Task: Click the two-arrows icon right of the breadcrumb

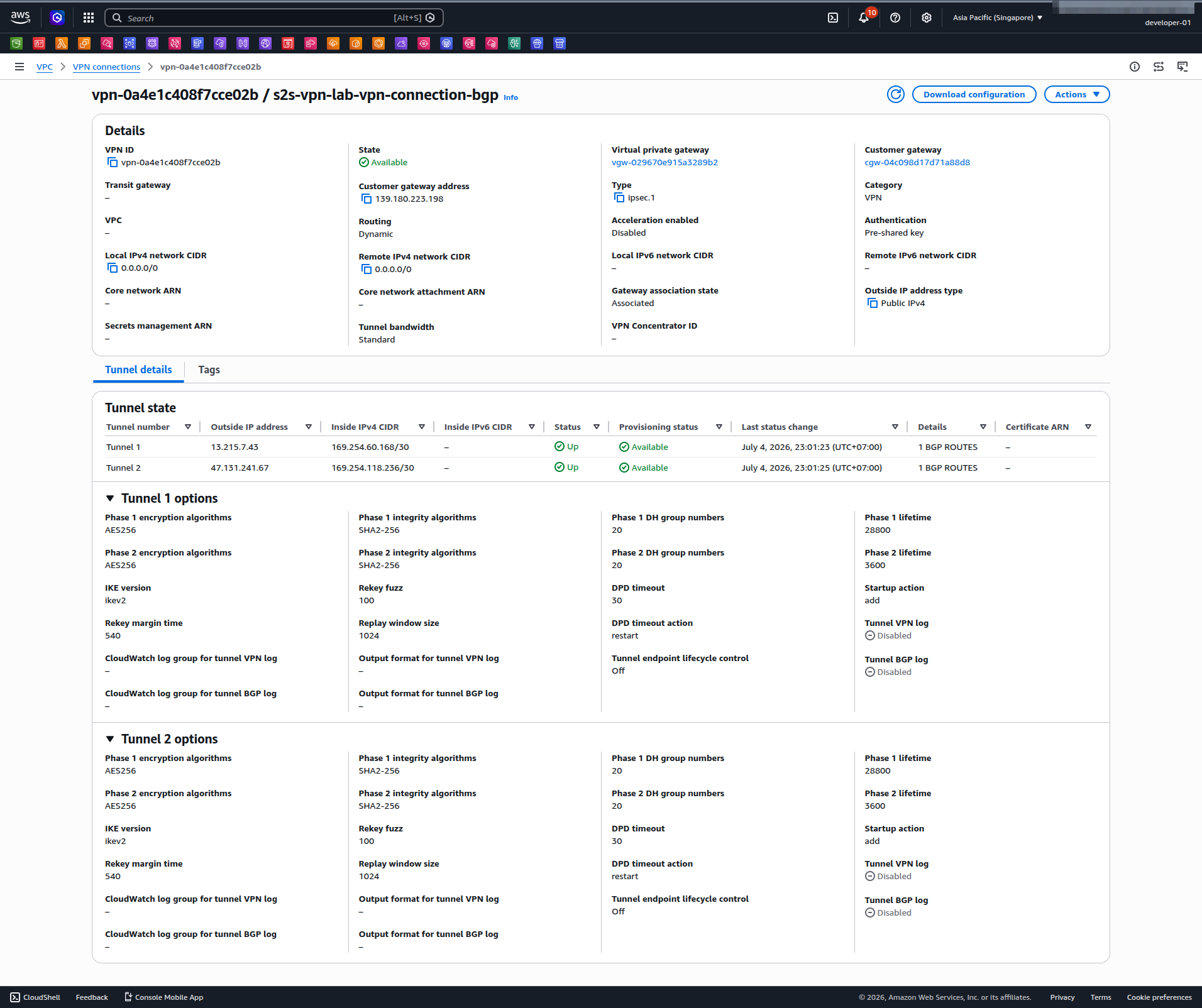Action: click(1159, 67)
